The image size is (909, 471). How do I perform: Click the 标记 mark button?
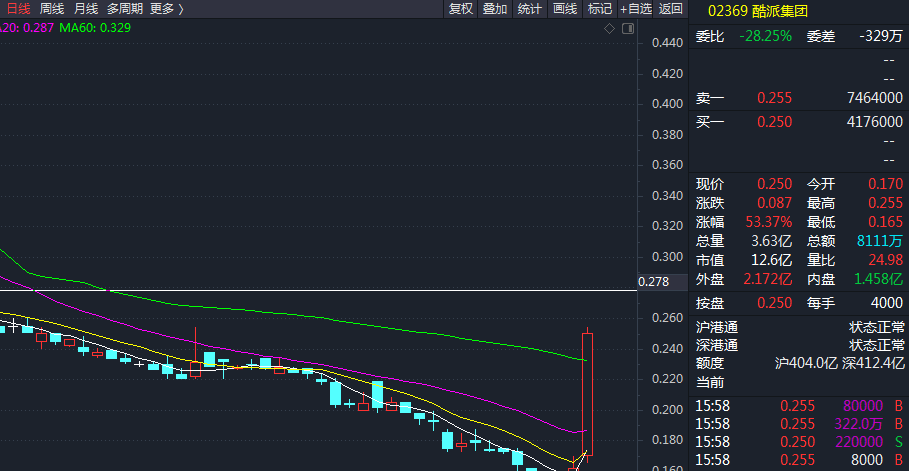[x=600, y=9]
